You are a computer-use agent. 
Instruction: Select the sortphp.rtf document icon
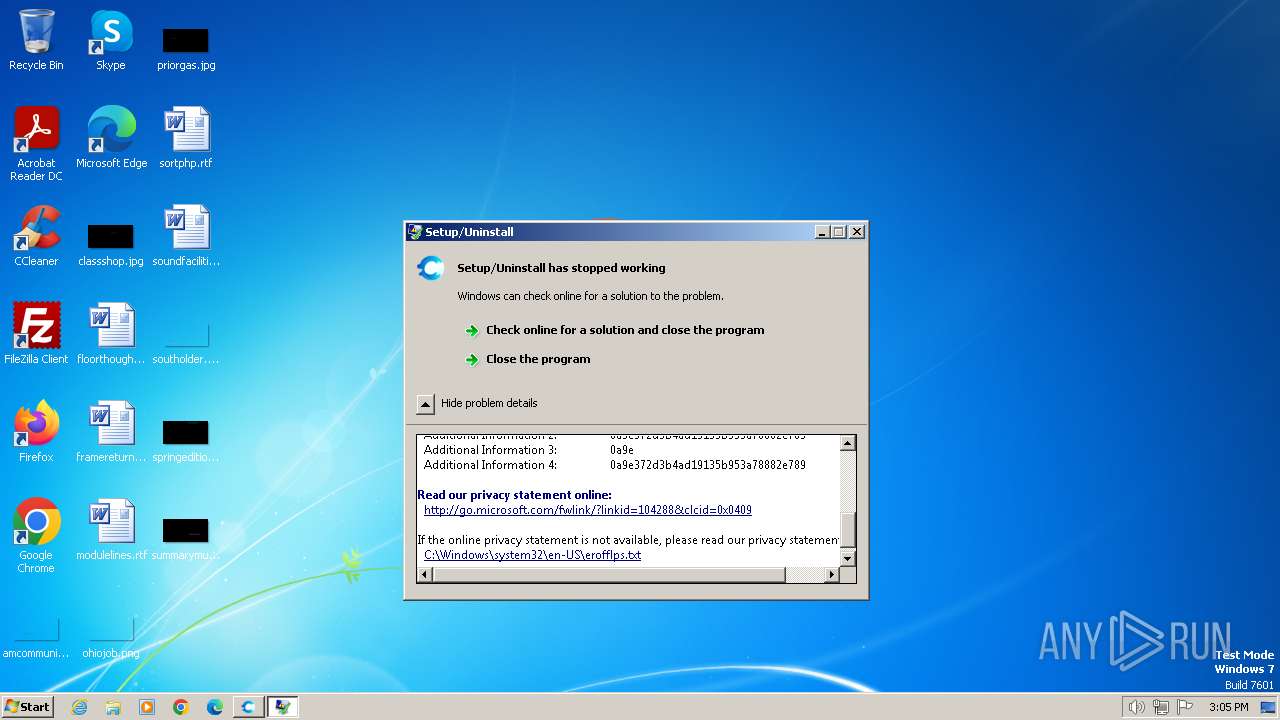pos(186,137)
